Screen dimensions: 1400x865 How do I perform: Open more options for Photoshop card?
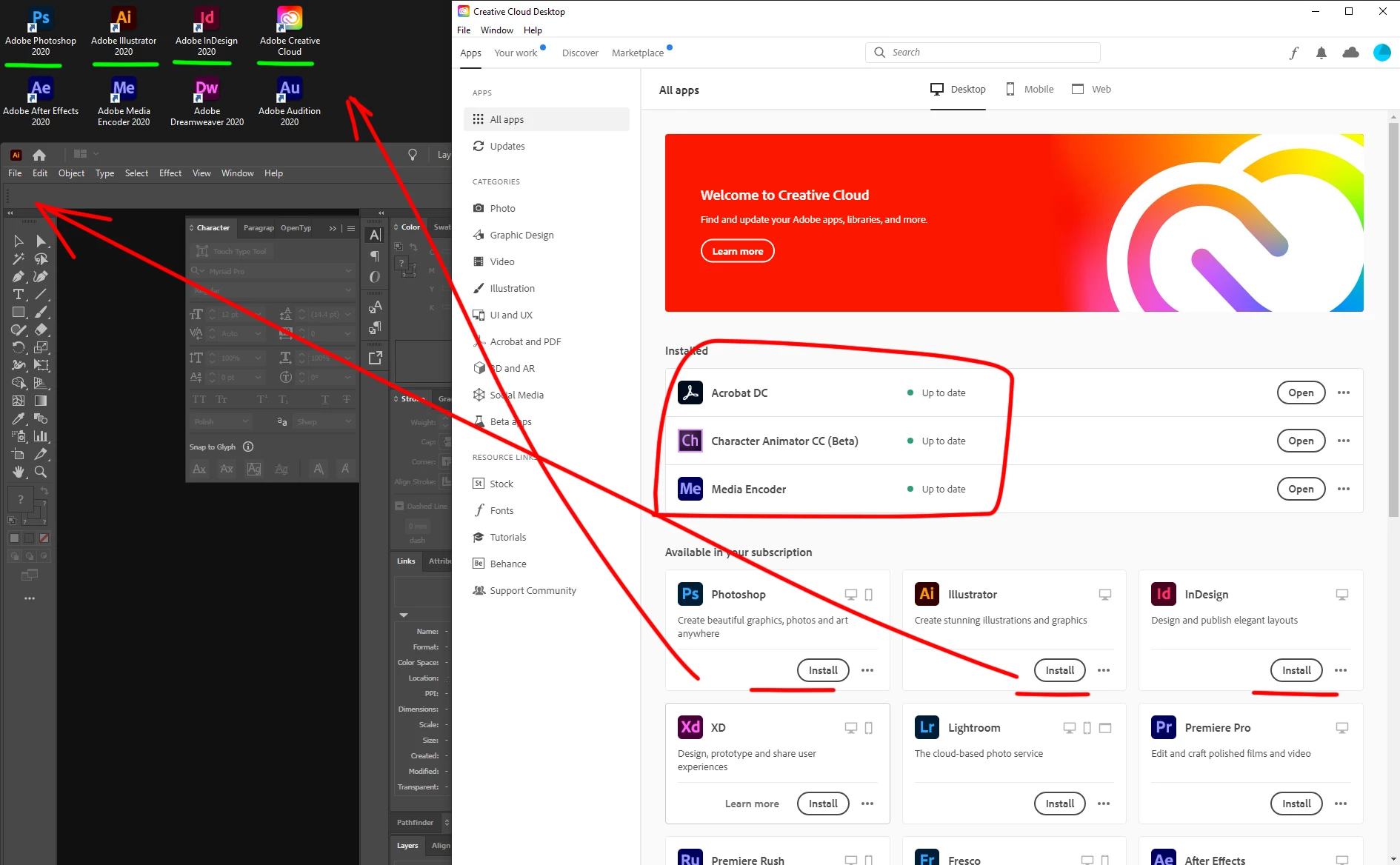coord(867,670)
